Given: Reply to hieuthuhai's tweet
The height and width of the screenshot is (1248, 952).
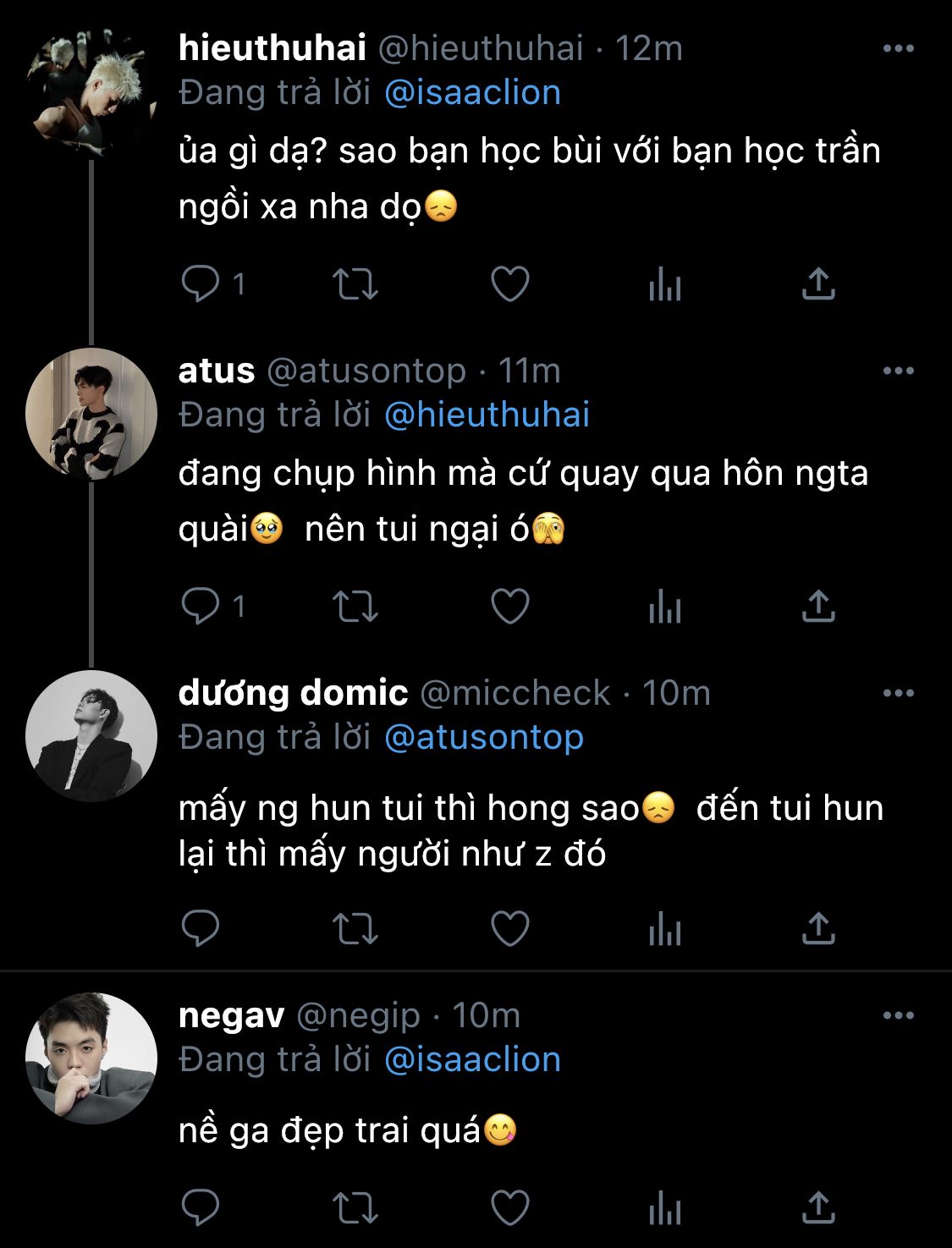Looking at the screenshot, I should click(201, 284).
